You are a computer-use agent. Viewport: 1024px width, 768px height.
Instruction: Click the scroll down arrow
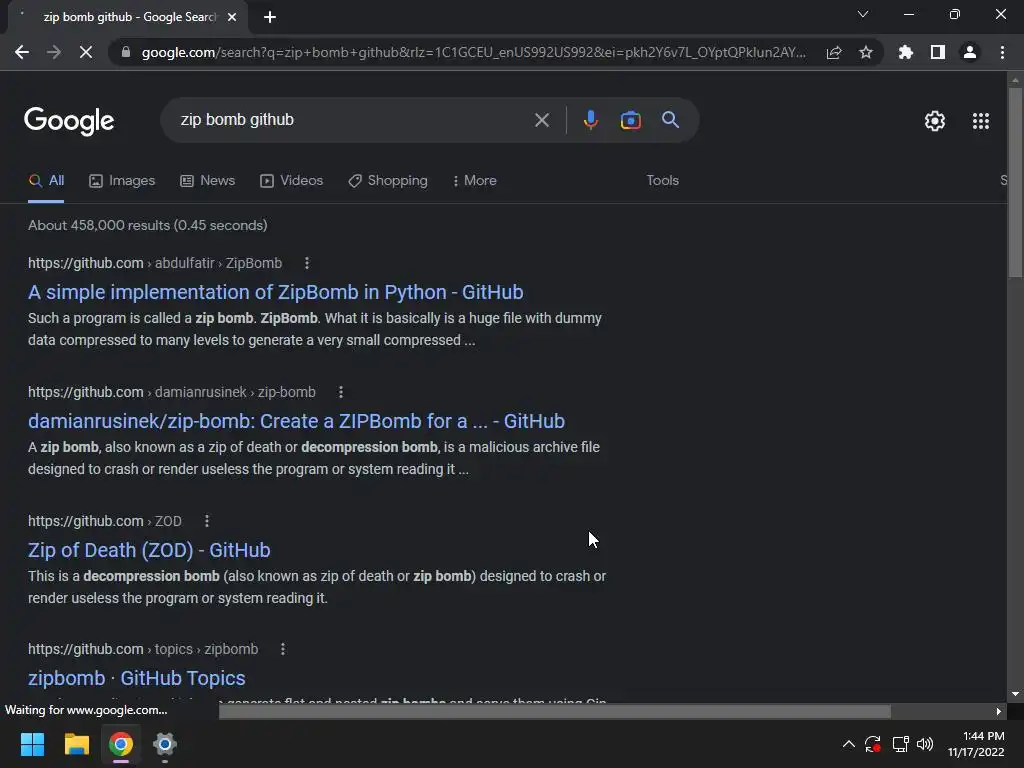click(x=1015, y=694)
